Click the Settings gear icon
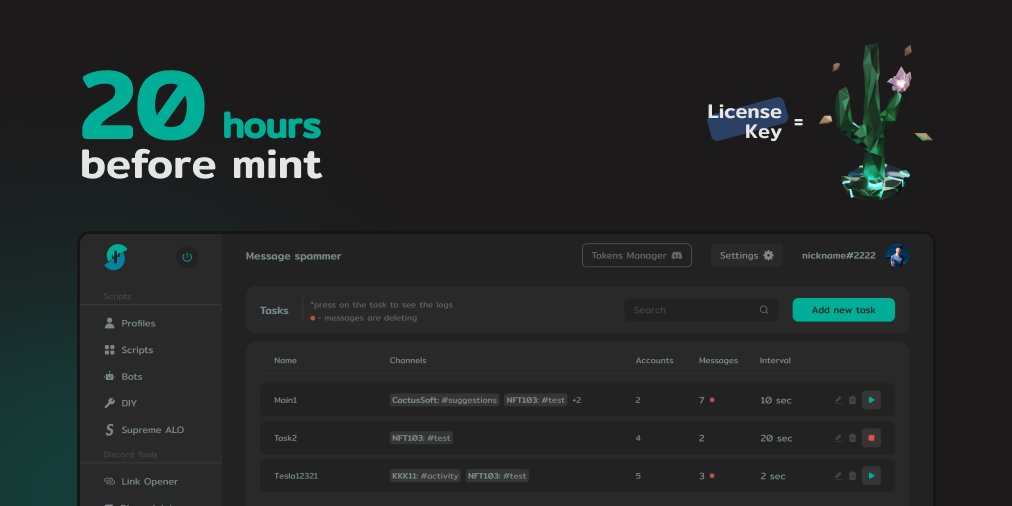 (768, 256)
